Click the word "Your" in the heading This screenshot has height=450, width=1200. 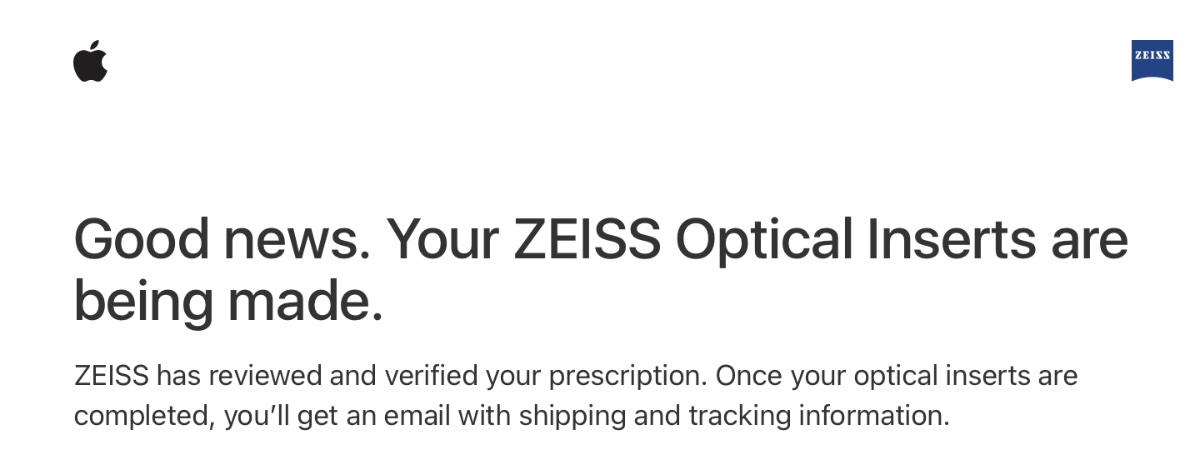[x=444, y=242]
